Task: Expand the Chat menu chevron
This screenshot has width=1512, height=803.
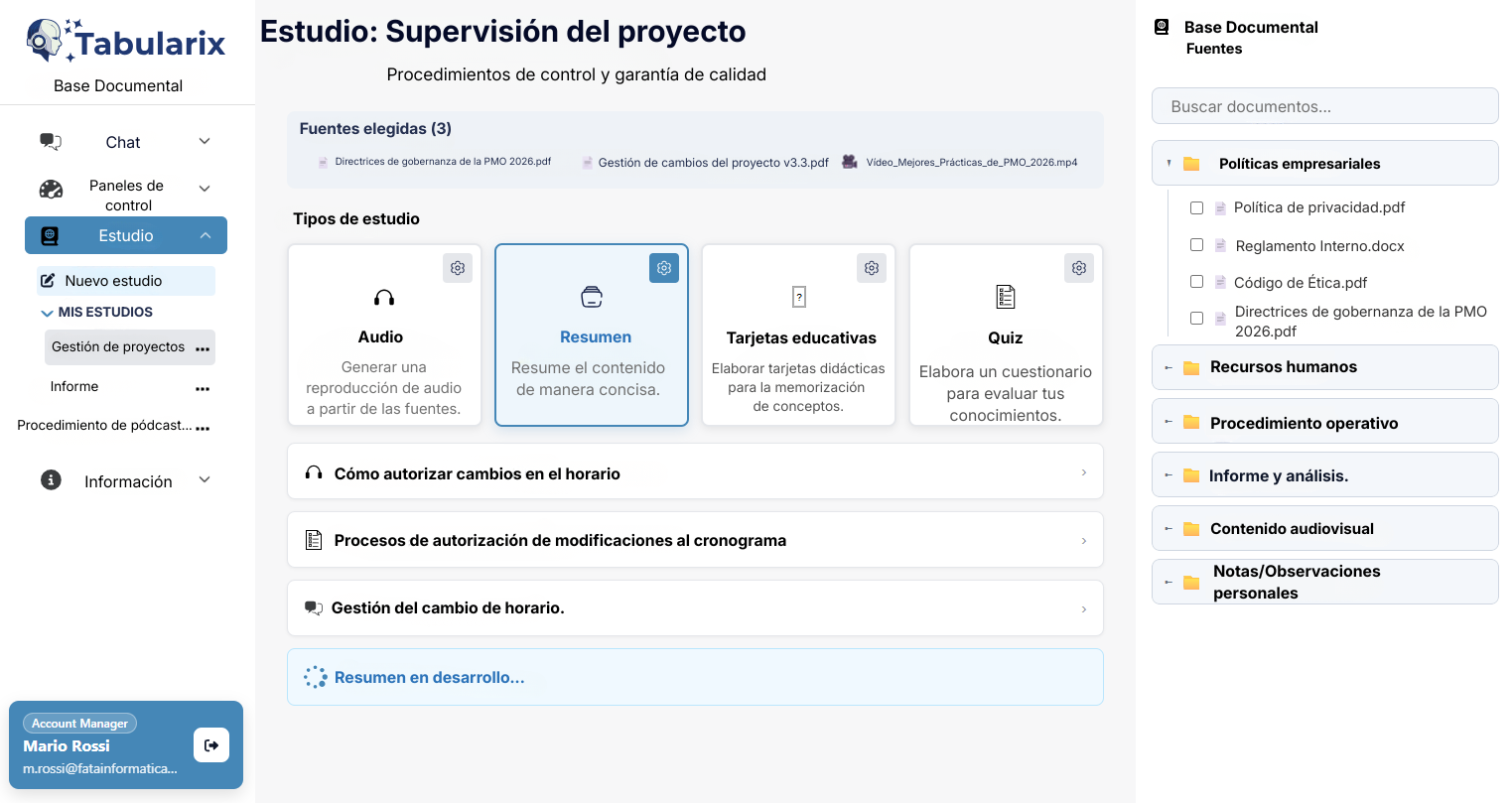Action: point(205,142)
